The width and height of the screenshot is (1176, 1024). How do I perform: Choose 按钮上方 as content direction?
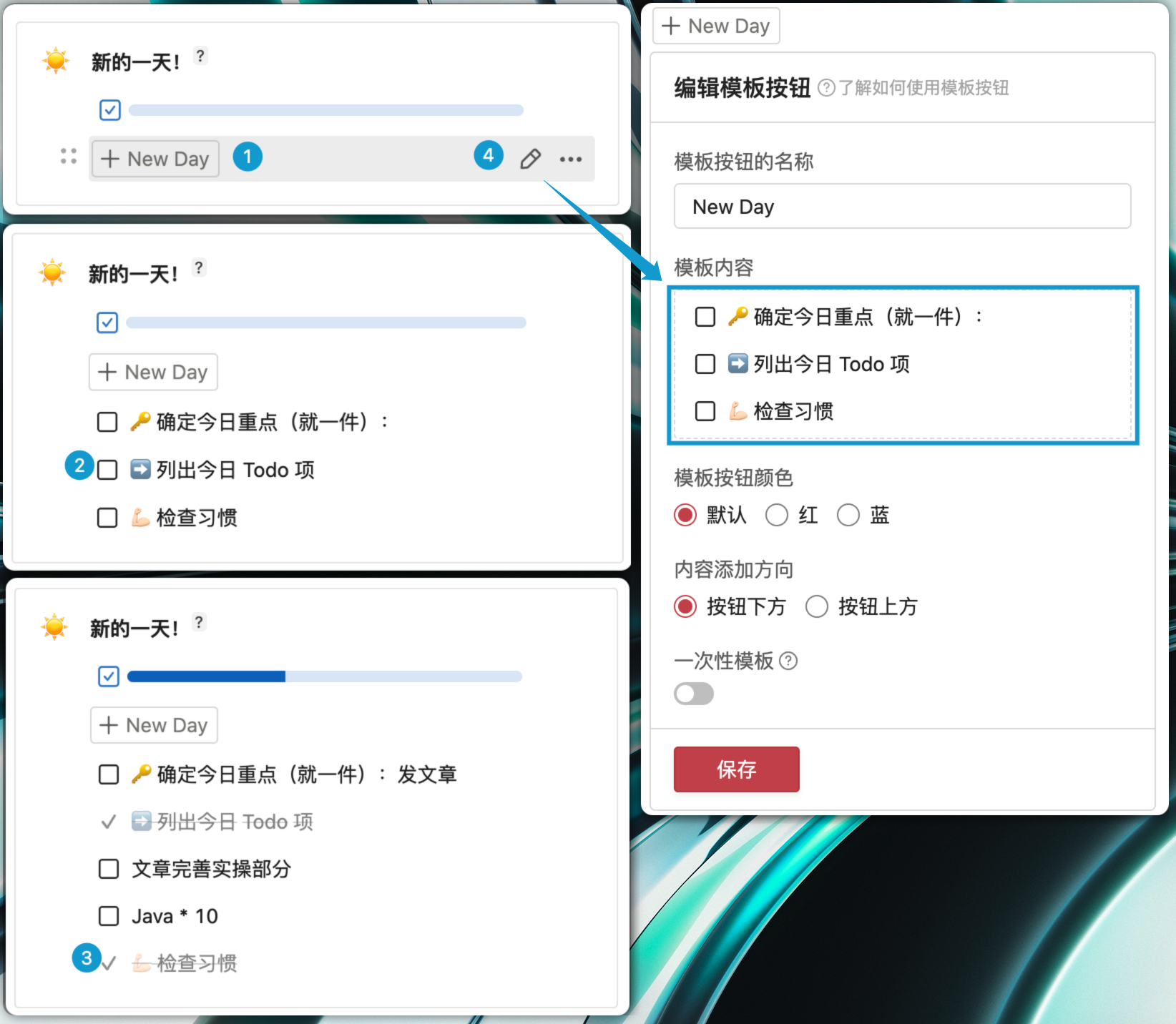(x=817, y=606)
